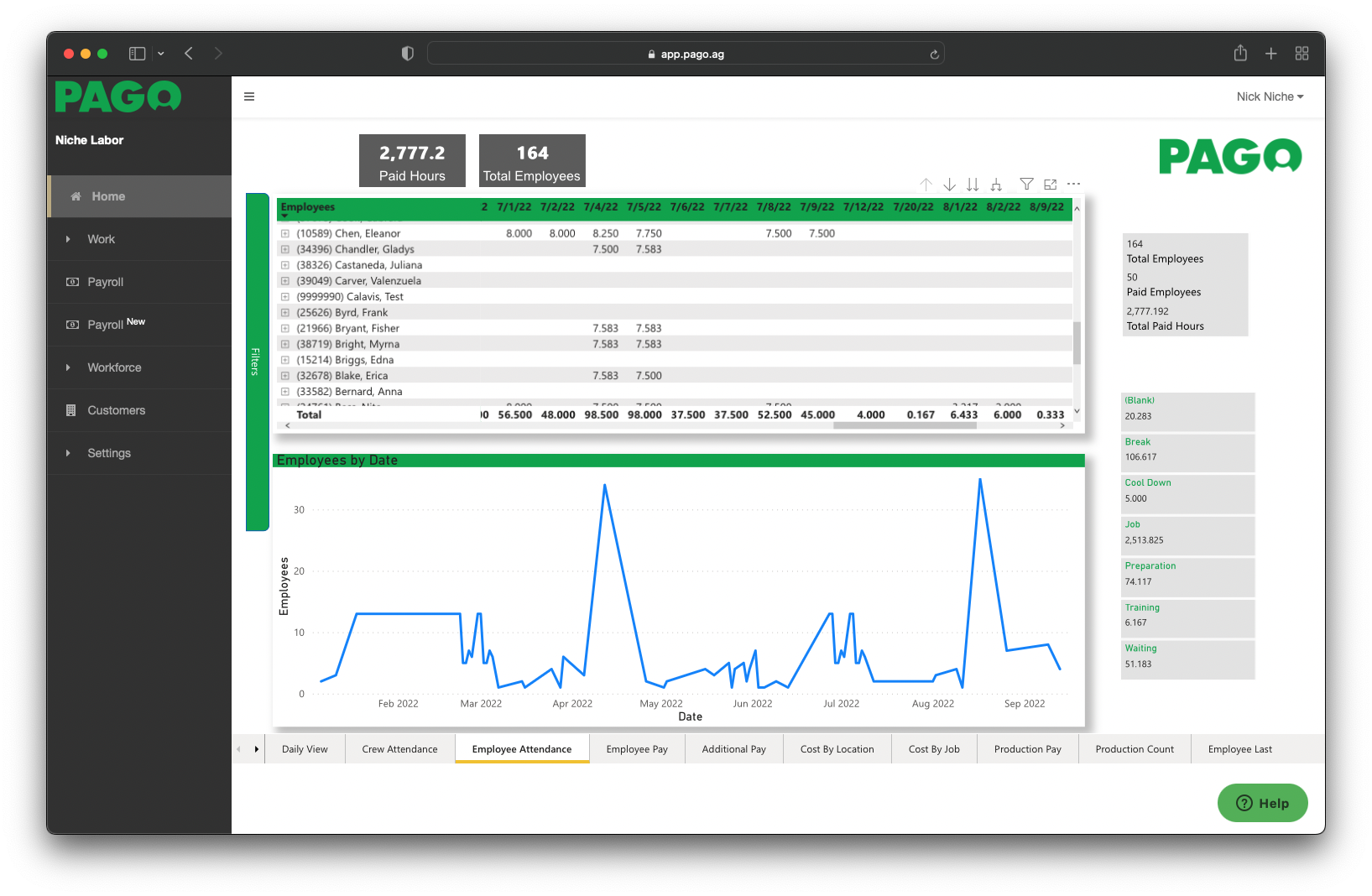
Task: Switch to the Employee Pay tab
Action: (x=637, y=749)
